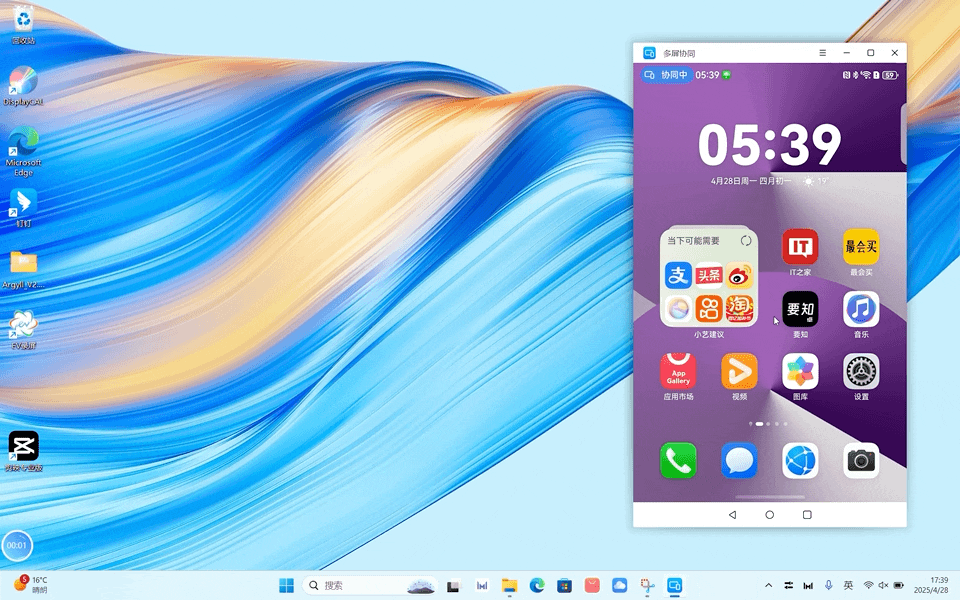Screen dimensions: 960x600
Task: Open the 多屏协同 window hamburger menu
Action: pyautogui.click(x=822, y=53)
